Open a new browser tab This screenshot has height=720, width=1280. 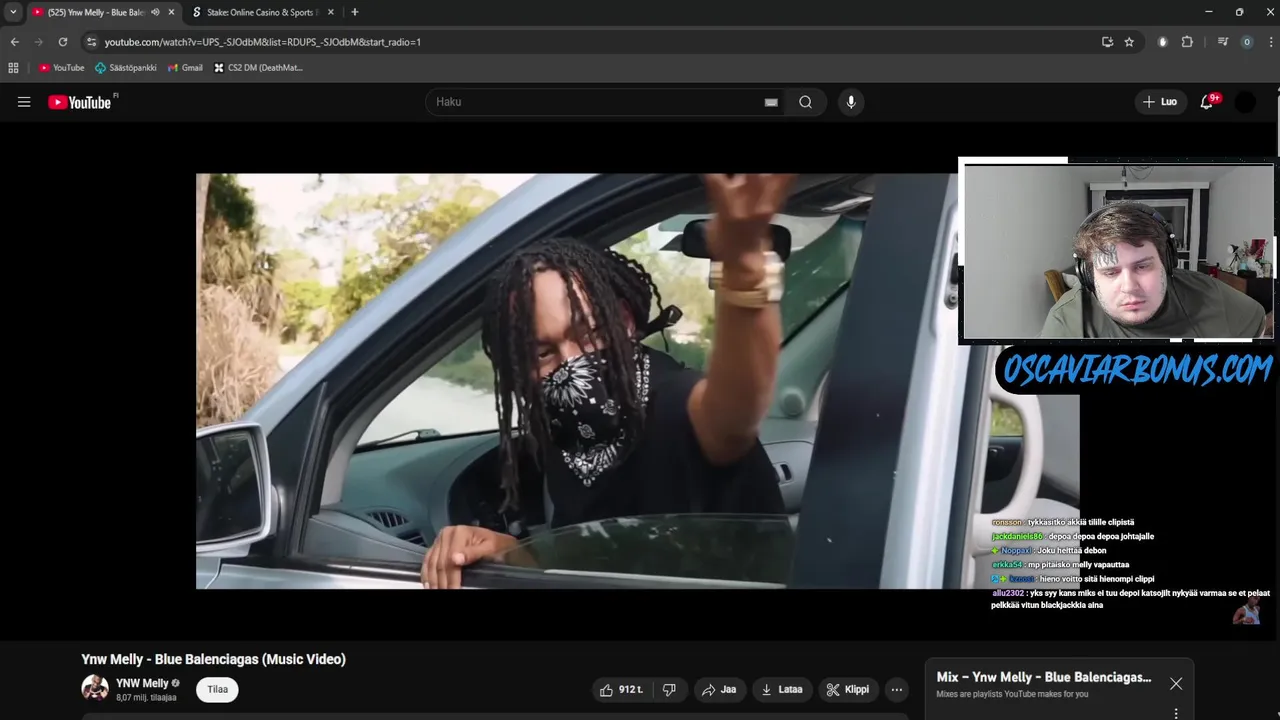(x=354, y=12)
